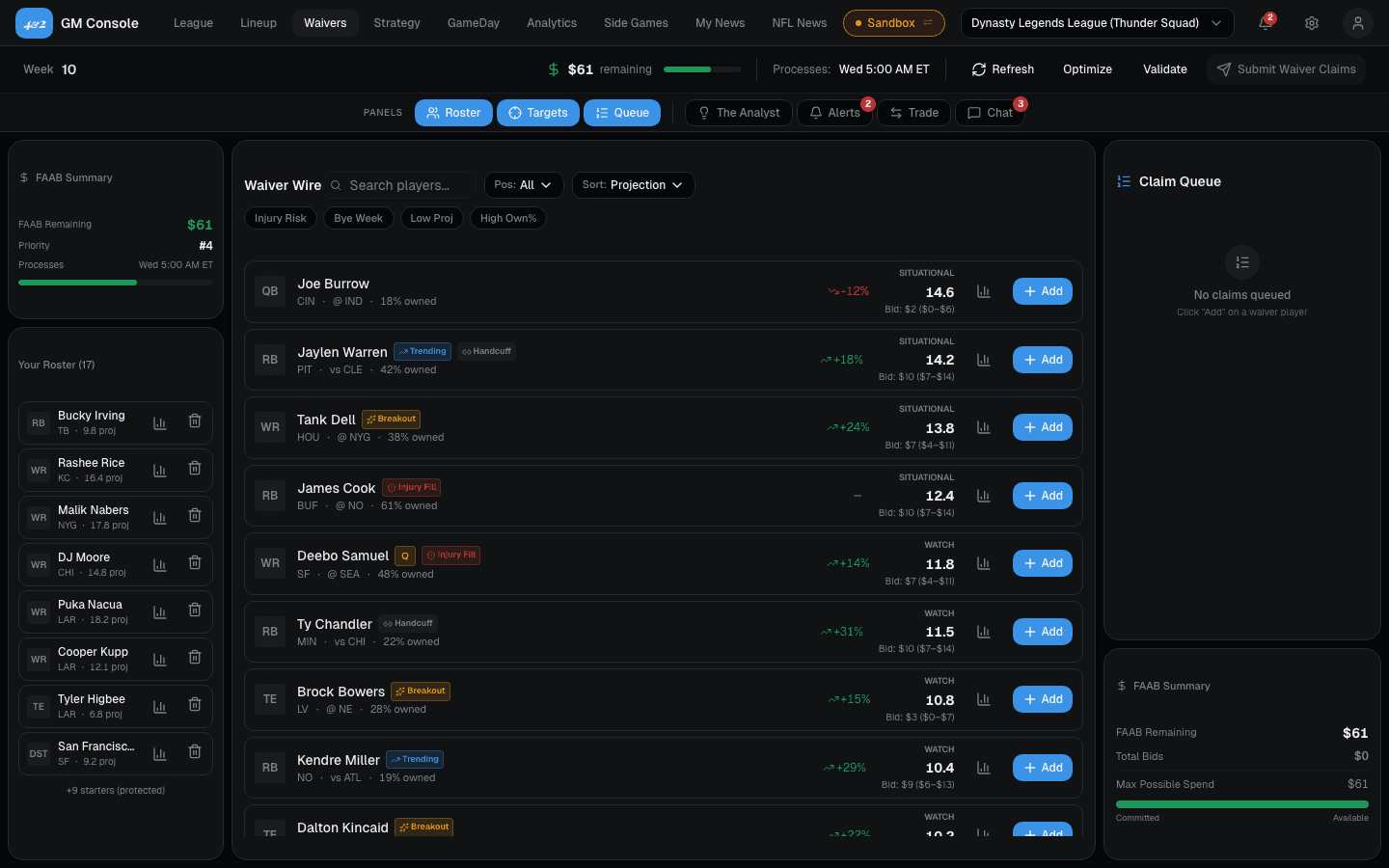The width and height of the screenshot is (1389, 868).
Task: Open chart icon for Cooper Kupp
Action: [160, 659]
